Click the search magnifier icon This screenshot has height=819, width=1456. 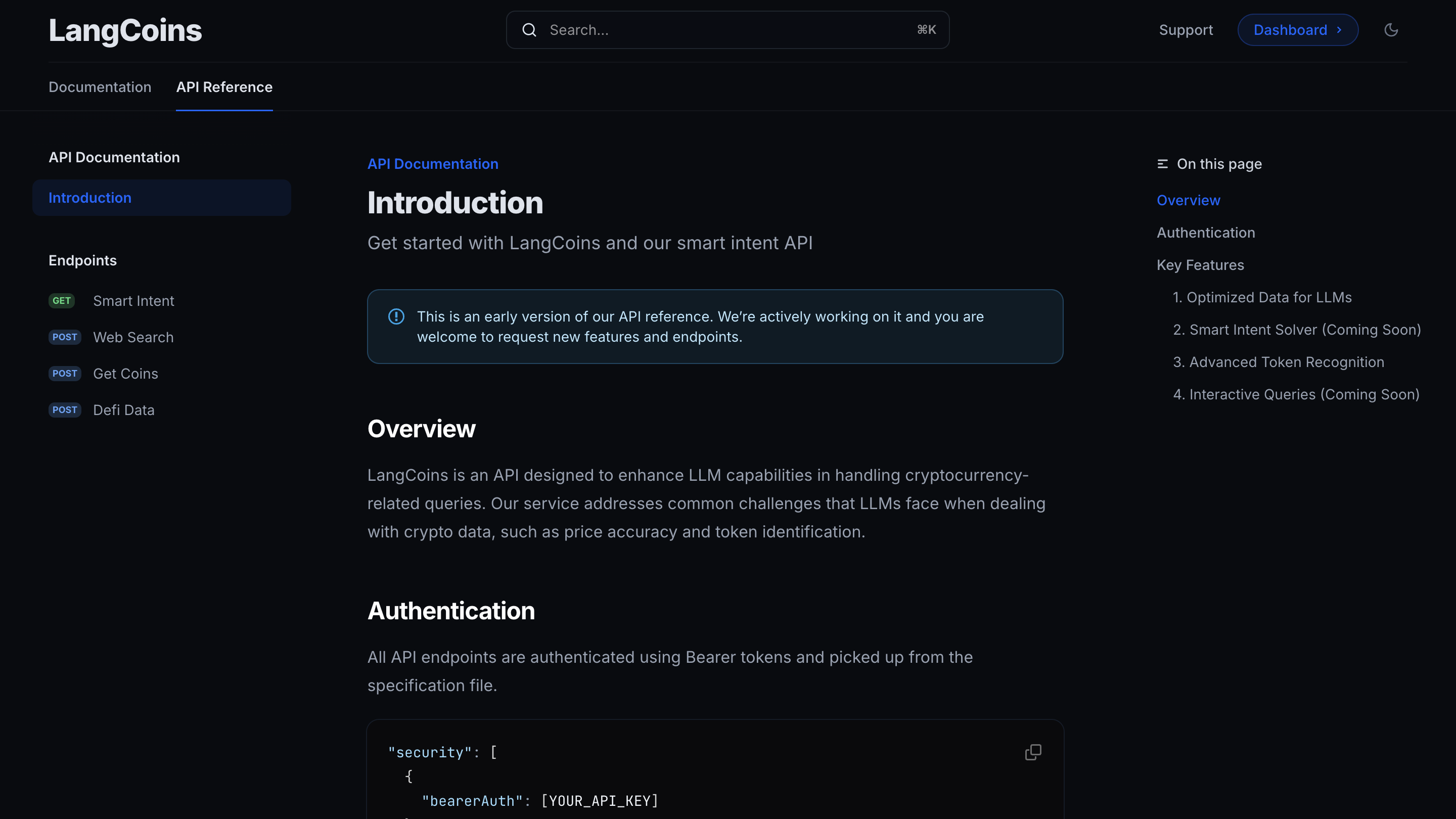(529, 29)
